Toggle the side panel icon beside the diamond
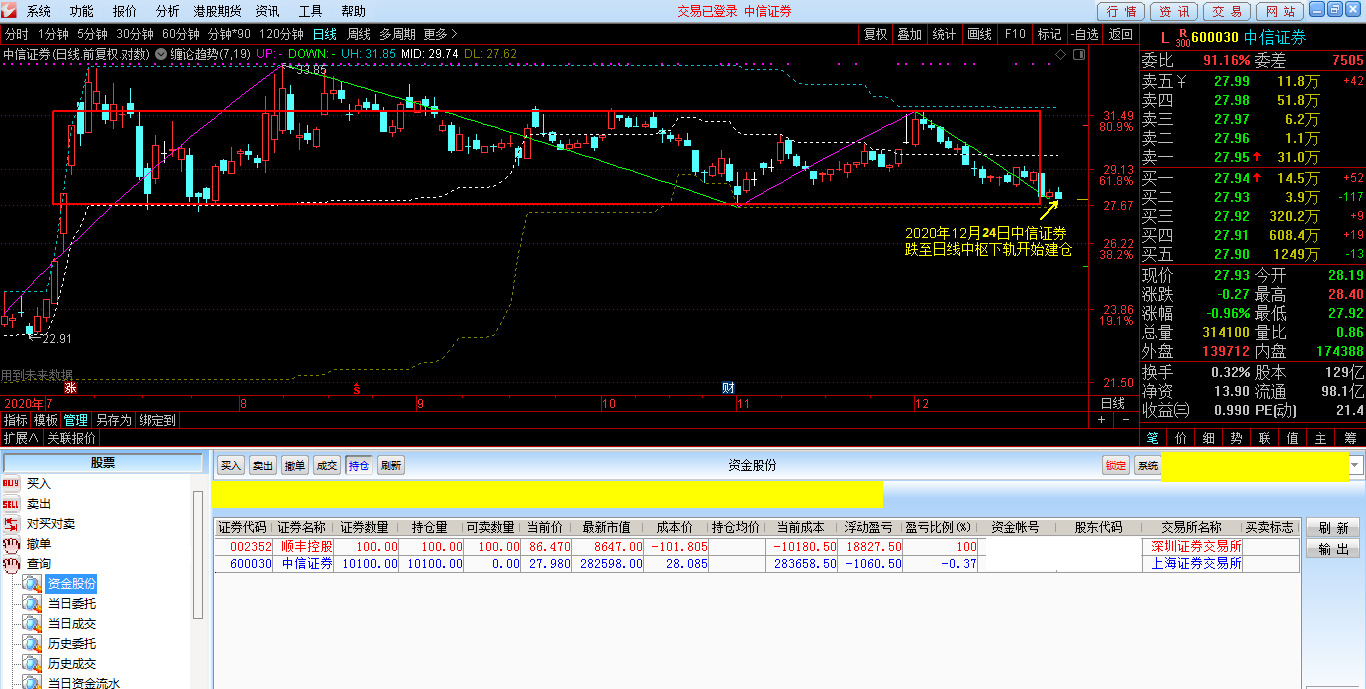This screenshot has width=1366, height=689. (x=1077, y=53)
